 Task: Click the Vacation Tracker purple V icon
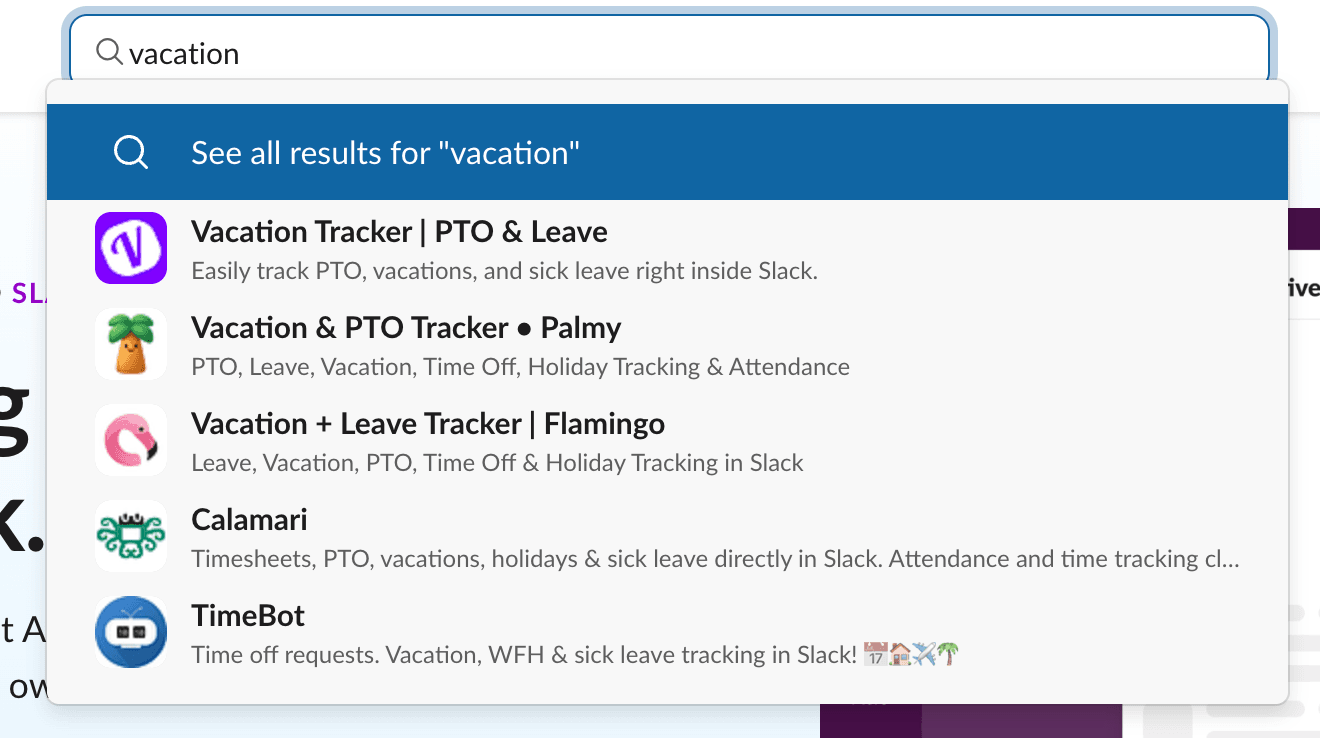tap(131, 248)
